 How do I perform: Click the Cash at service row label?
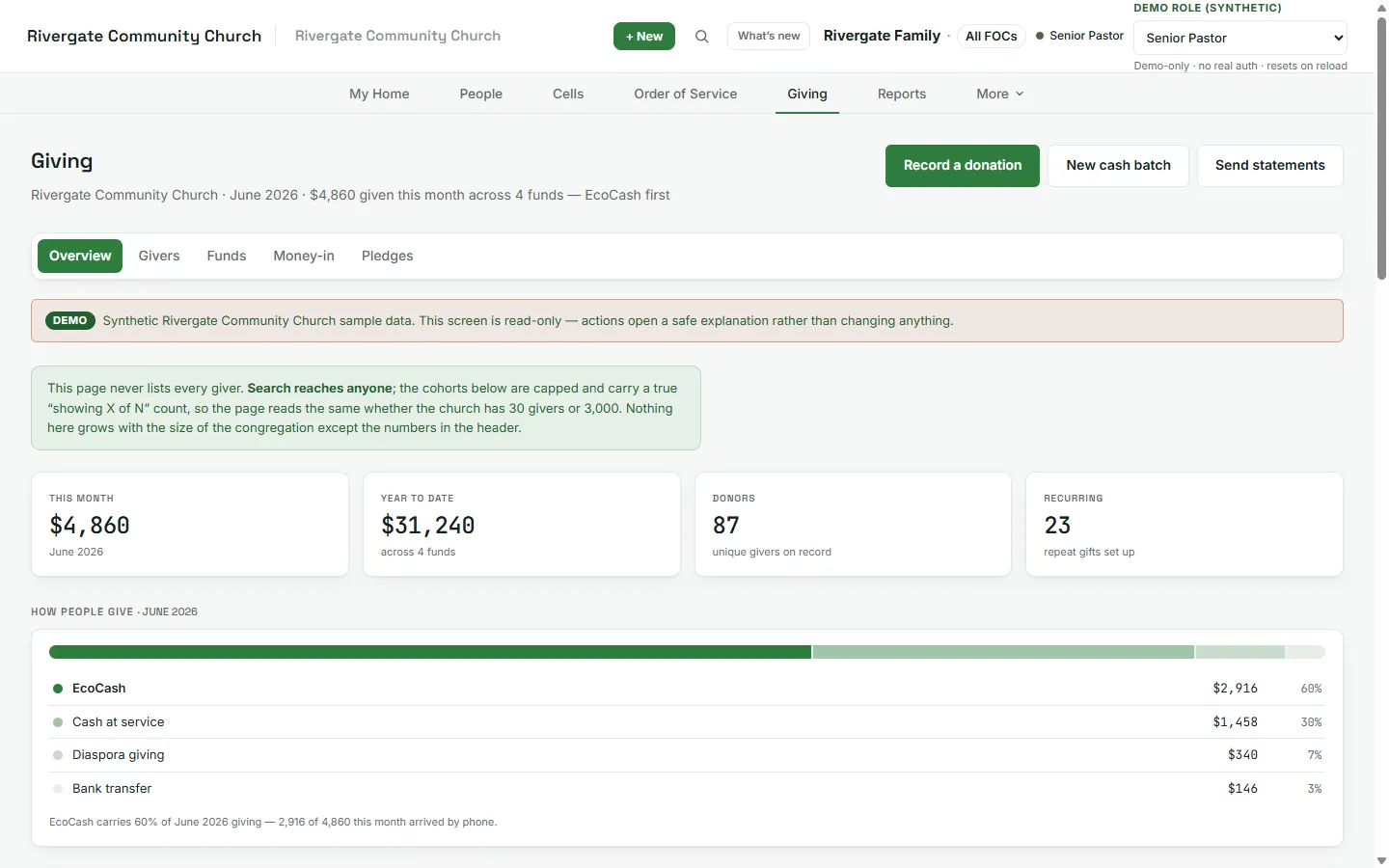[118, 722]
